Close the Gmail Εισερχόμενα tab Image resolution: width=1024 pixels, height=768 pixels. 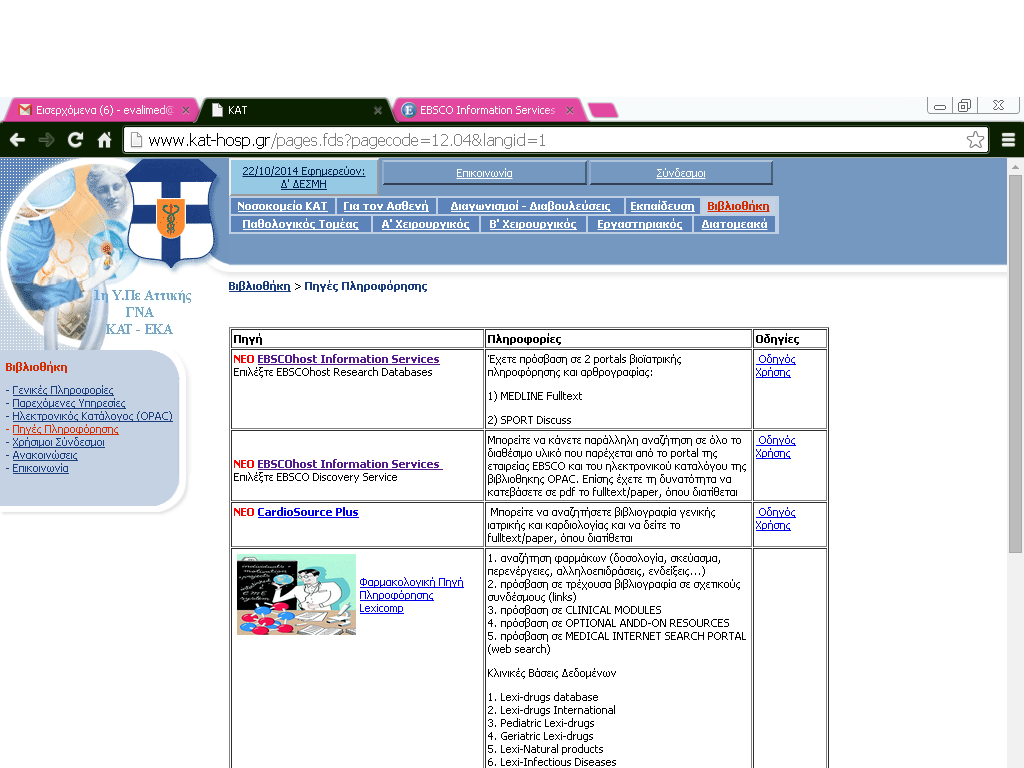point(185,110)
